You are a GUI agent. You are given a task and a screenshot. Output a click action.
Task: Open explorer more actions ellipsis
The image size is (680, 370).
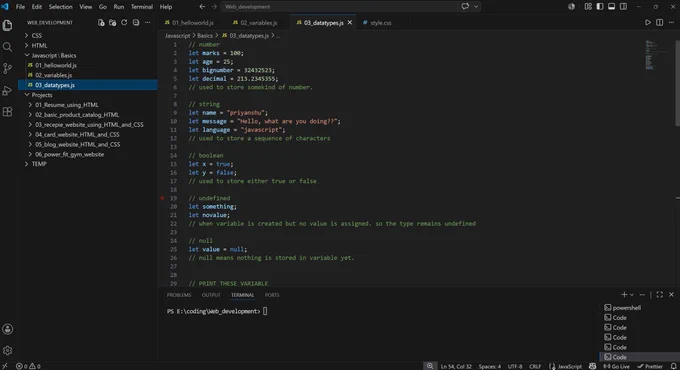[147, 23]
